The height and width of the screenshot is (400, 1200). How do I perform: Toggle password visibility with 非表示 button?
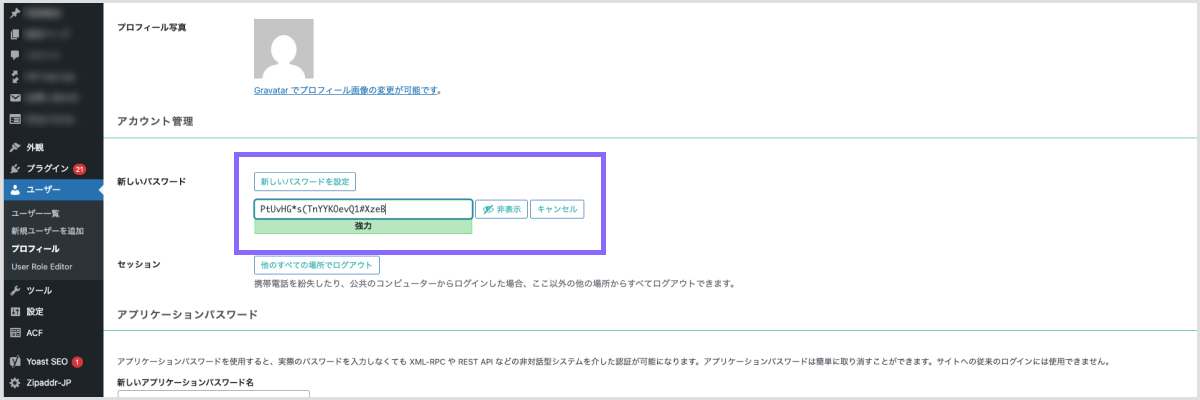click(500, 210)
